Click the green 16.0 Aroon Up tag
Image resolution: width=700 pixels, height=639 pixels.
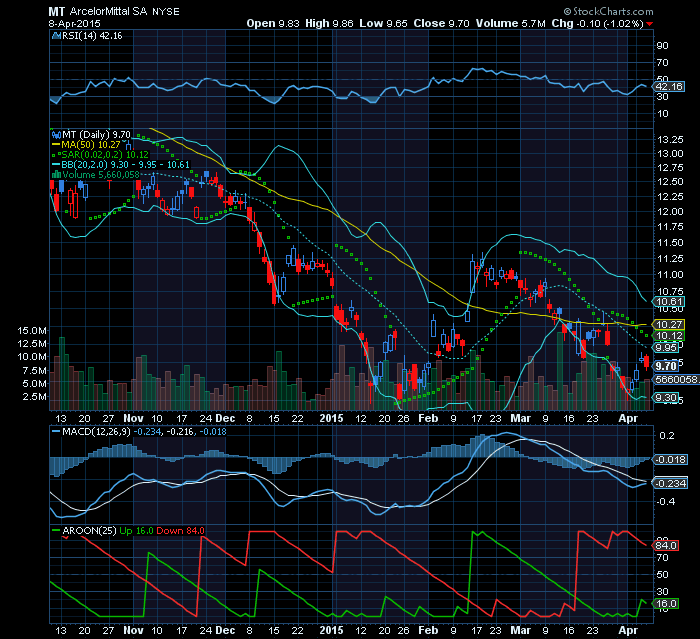click(x=666, y=604)
